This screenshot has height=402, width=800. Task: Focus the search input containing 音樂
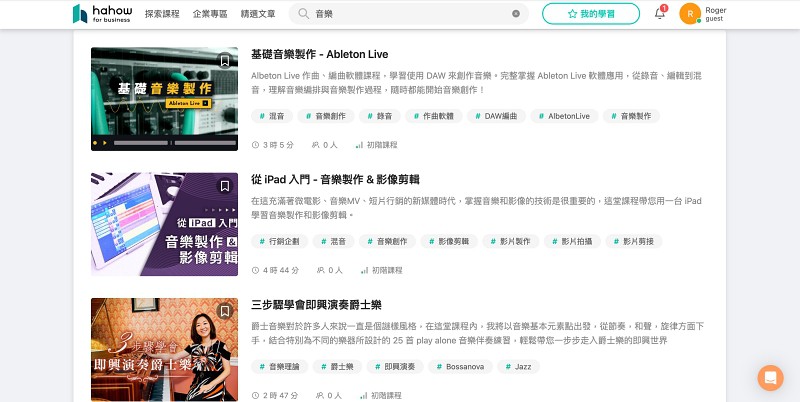coord(408,14)
